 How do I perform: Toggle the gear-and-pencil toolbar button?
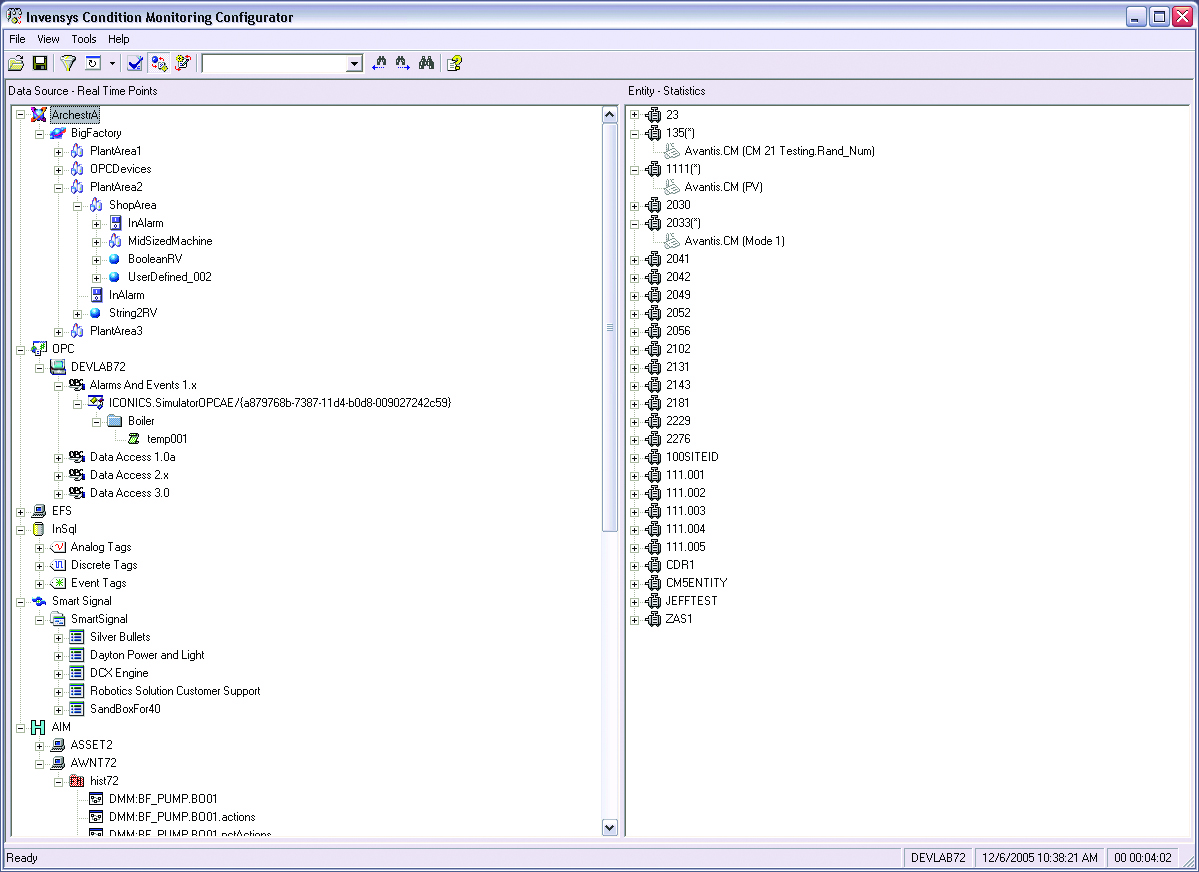point(183,63)
